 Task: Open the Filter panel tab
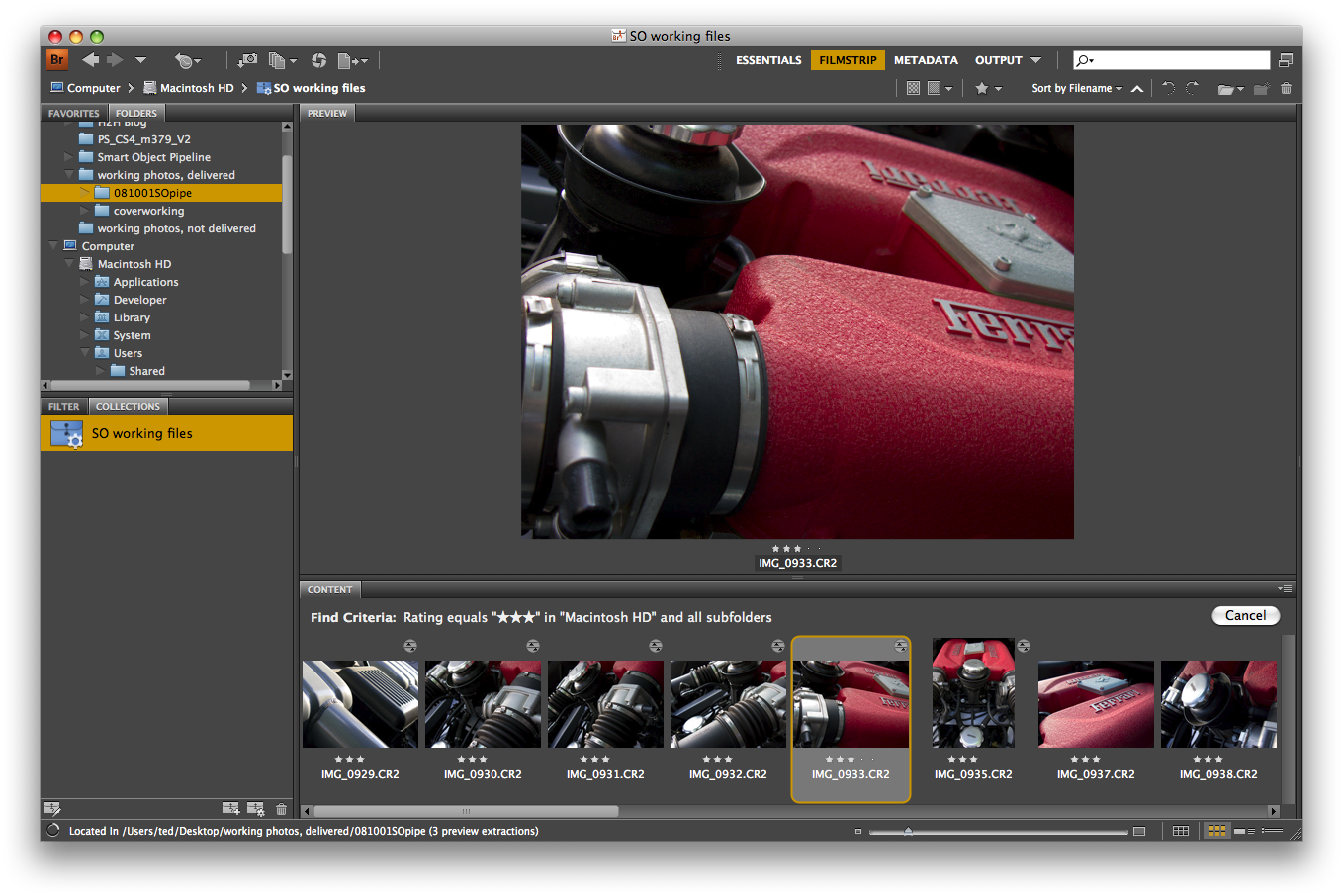coord(64,406)
